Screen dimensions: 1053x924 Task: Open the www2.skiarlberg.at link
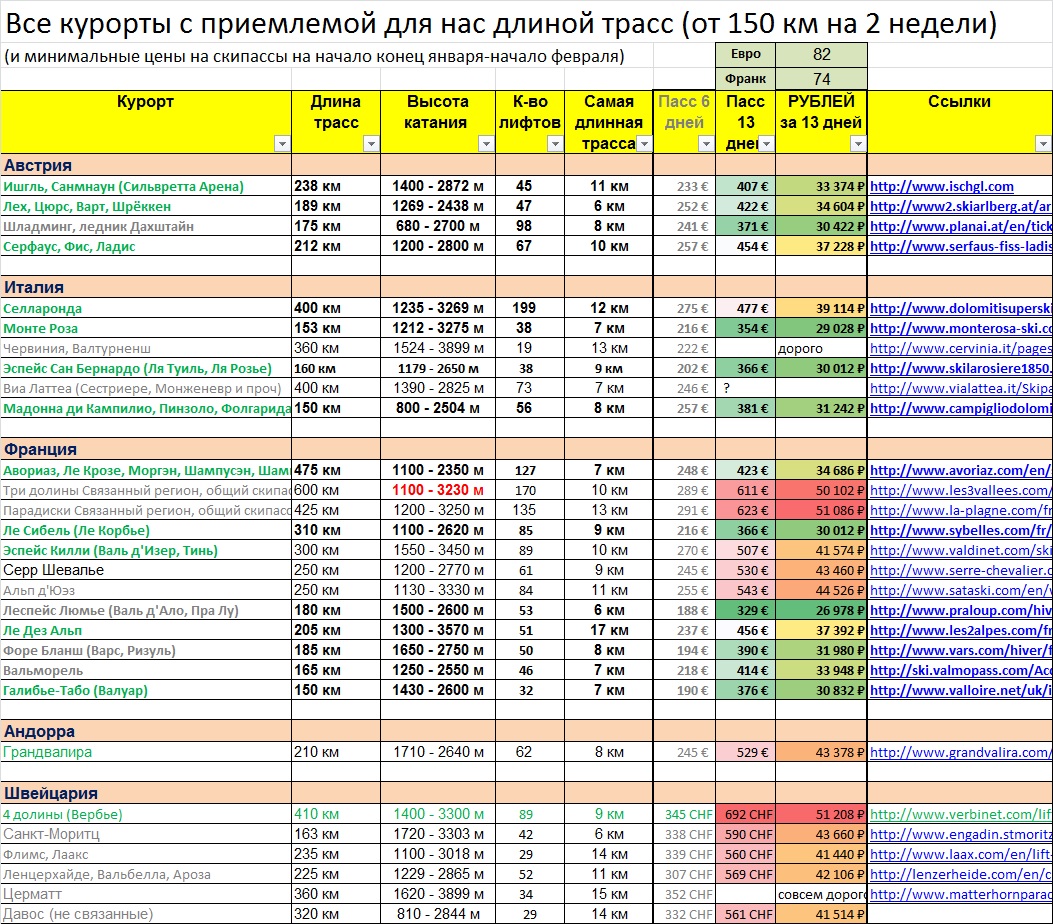(961, 207)
